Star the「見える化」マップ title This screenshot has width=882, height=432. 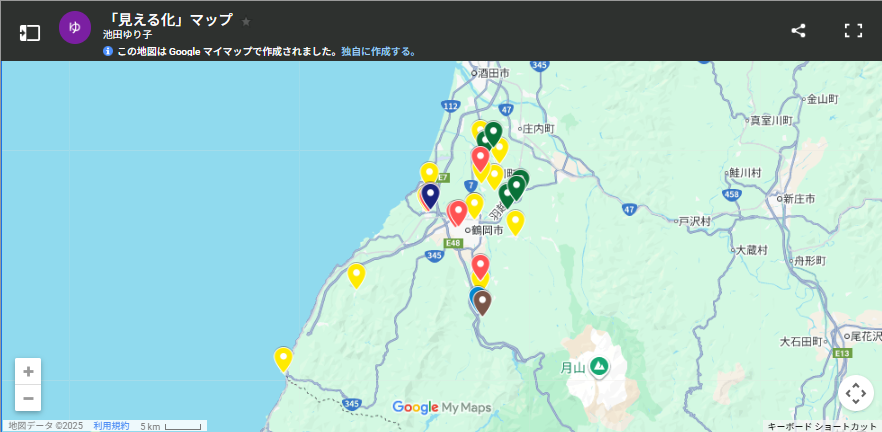pos(247,21)
